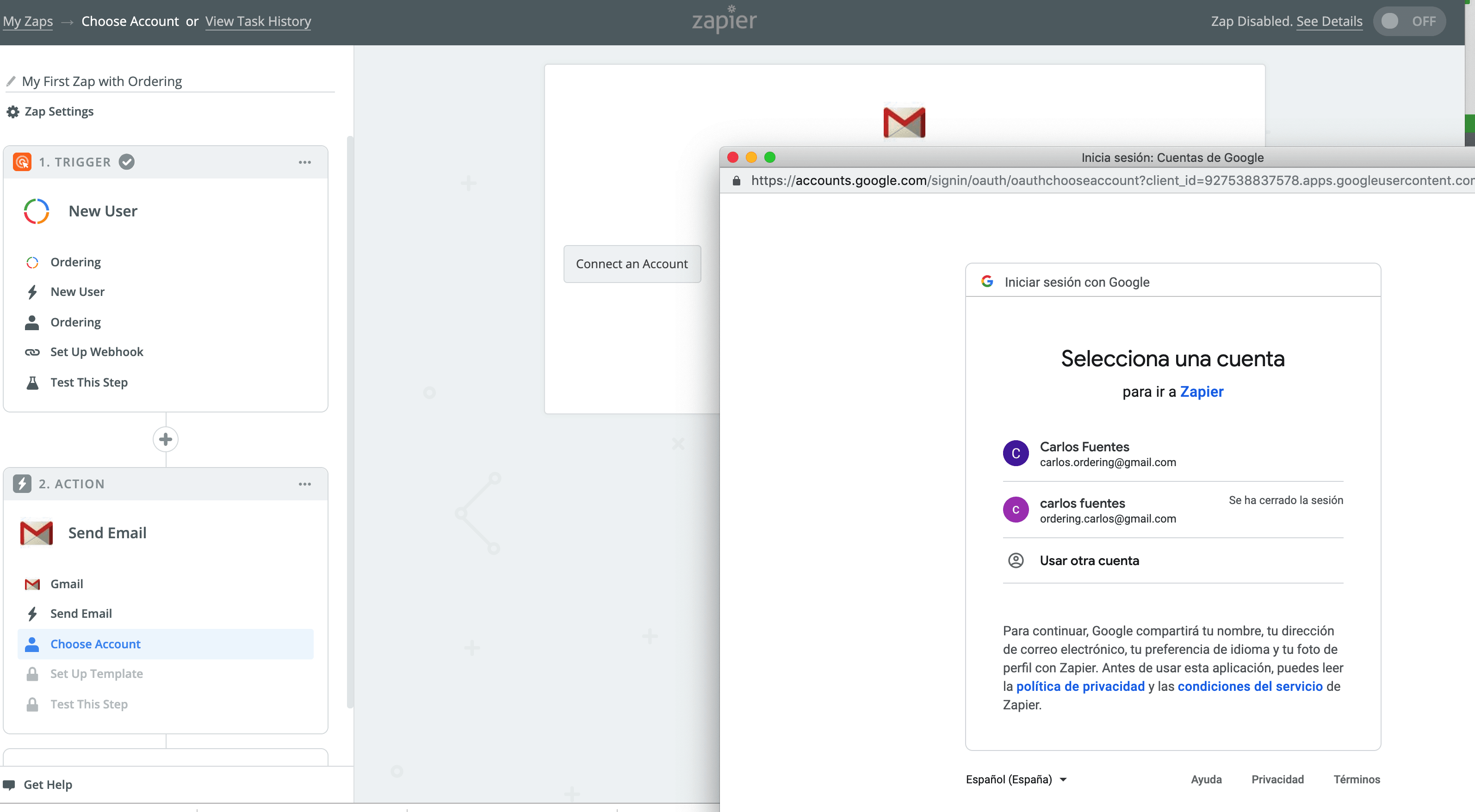This screenshot has width=1475, height=812.
Task: Open the política de privacidad link
Action: (x=1080, y=686)
